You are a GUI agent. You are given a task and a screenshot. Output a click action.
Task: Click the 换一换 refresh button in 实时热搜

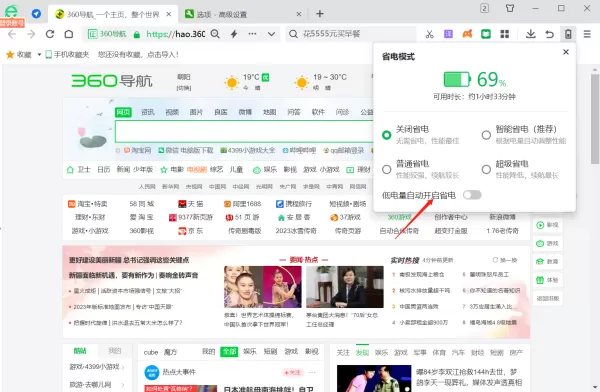tap(505, 260)
